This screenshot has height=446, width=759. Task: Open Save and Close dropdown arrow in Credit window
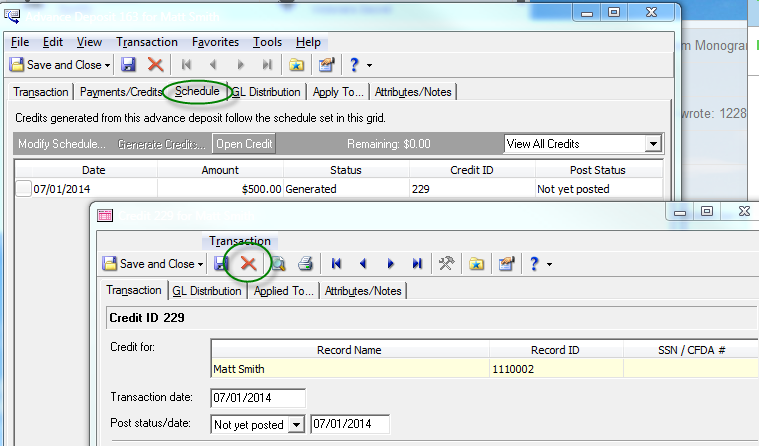[x=200, y=264]
